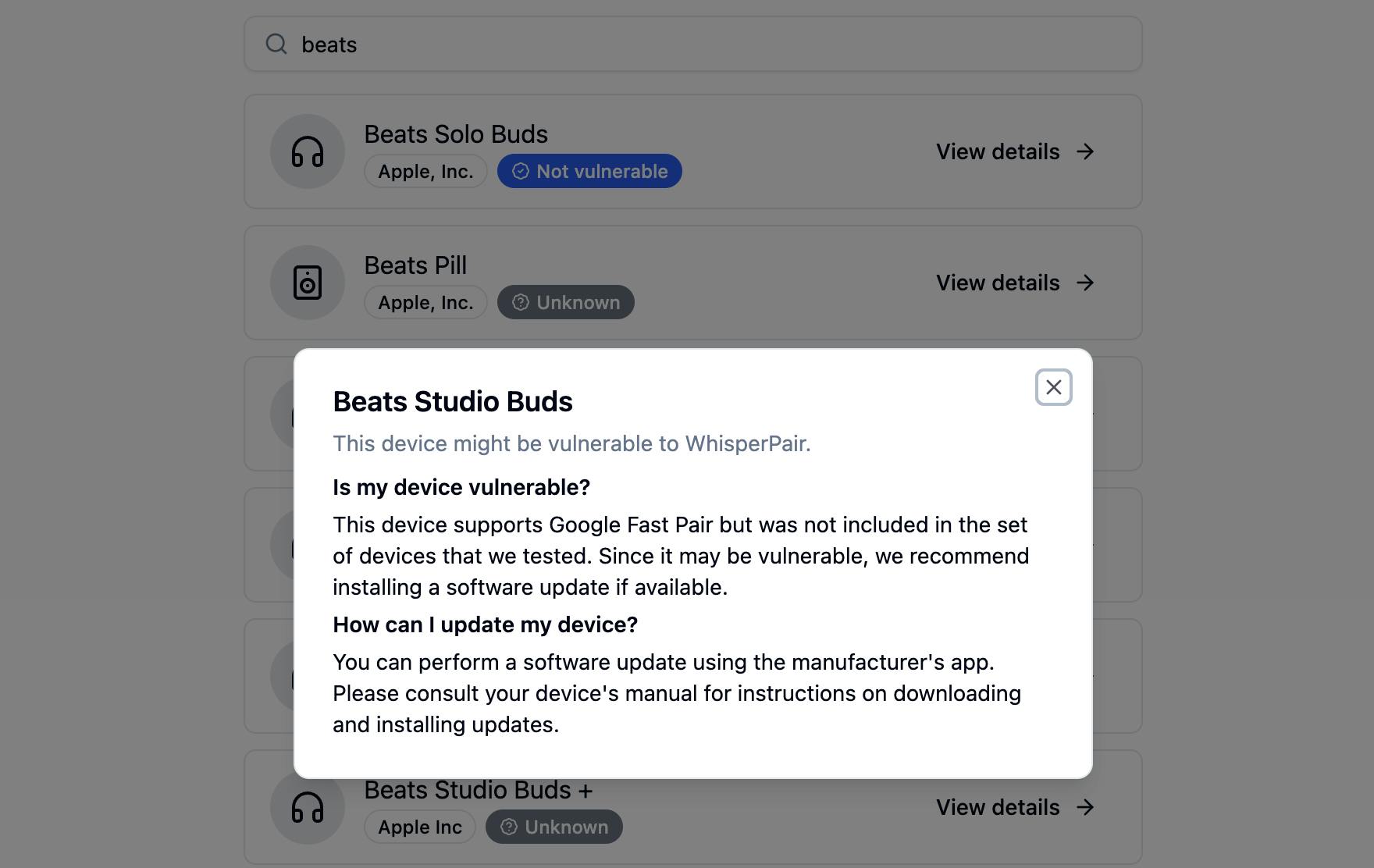
Task: Click the Beats Solo Buds headphones icon
Action: (x=308, y=151)
